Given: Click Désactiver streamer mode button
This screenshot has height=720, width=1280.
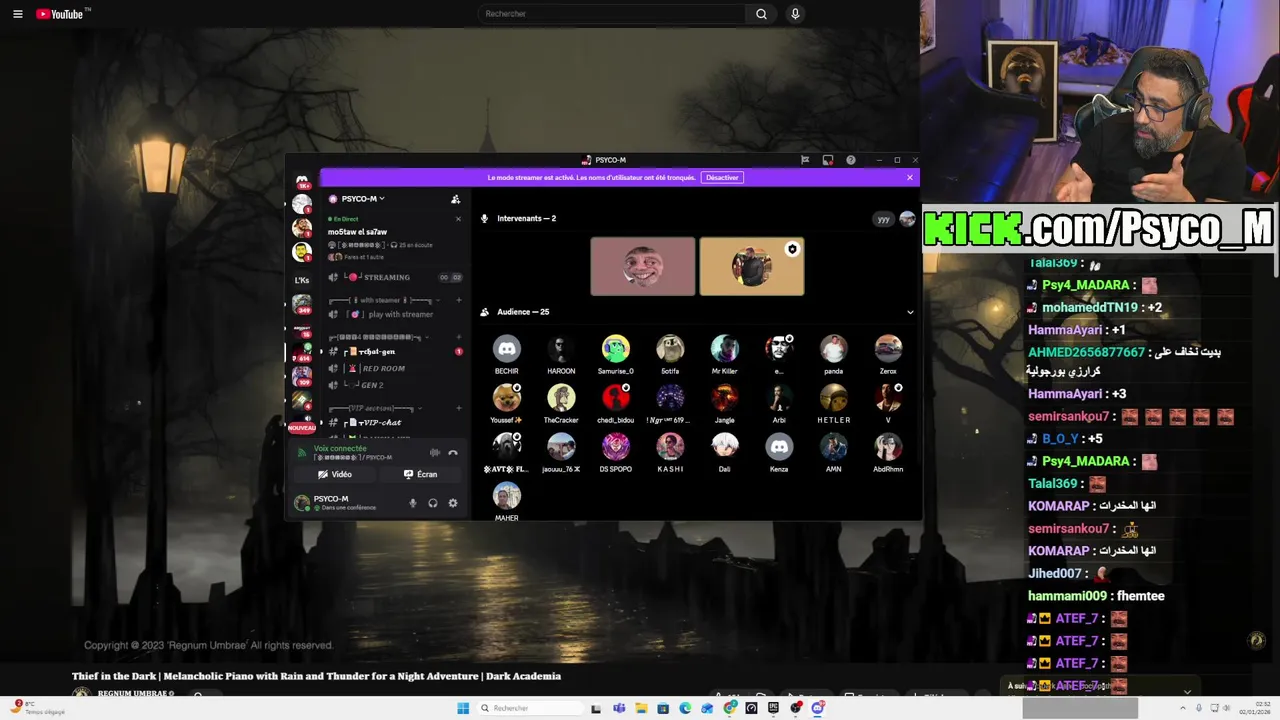Looking at the screenshot, I should pos(722,178).
